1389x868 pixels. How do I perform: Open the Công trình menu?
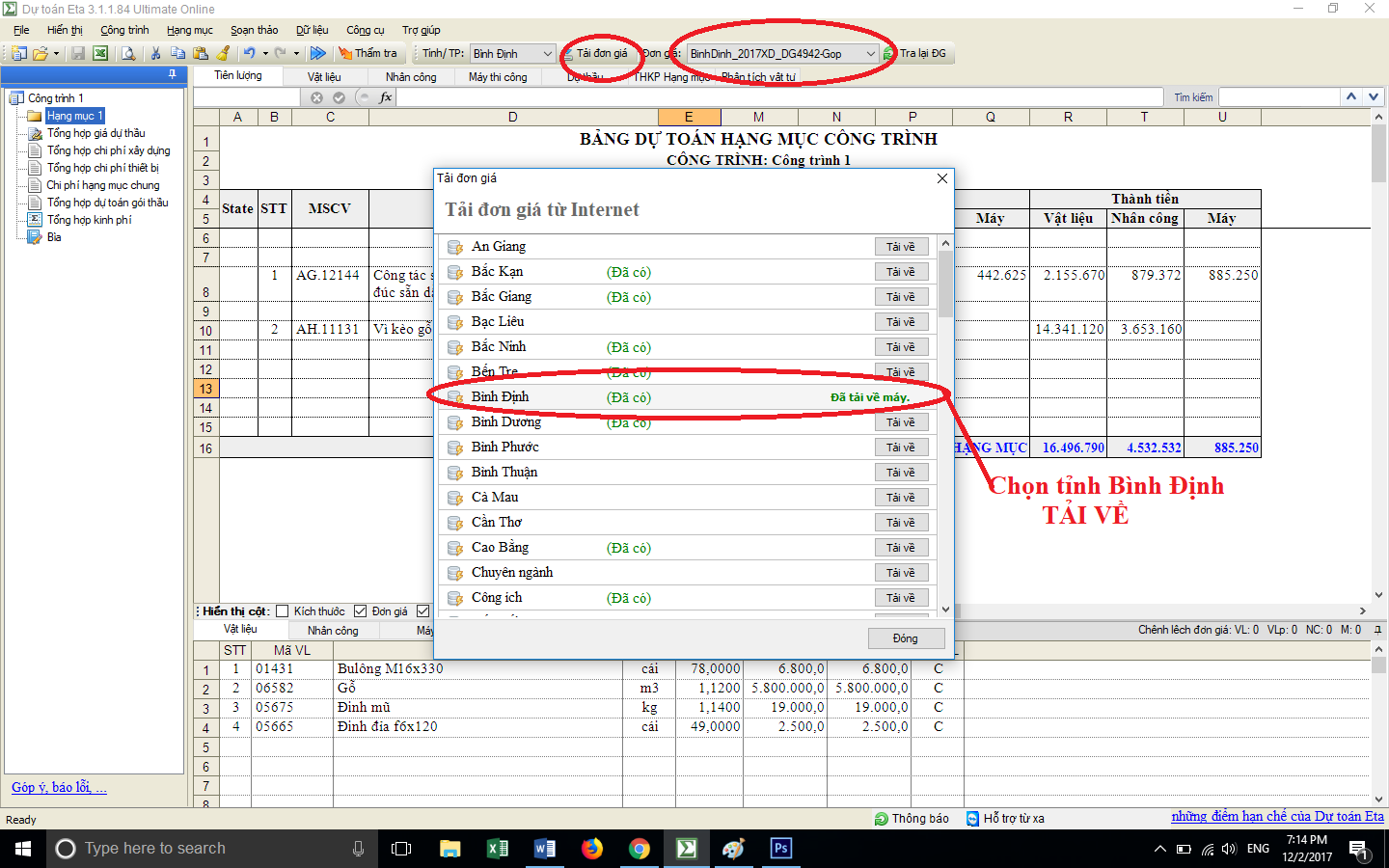[124, 30]
